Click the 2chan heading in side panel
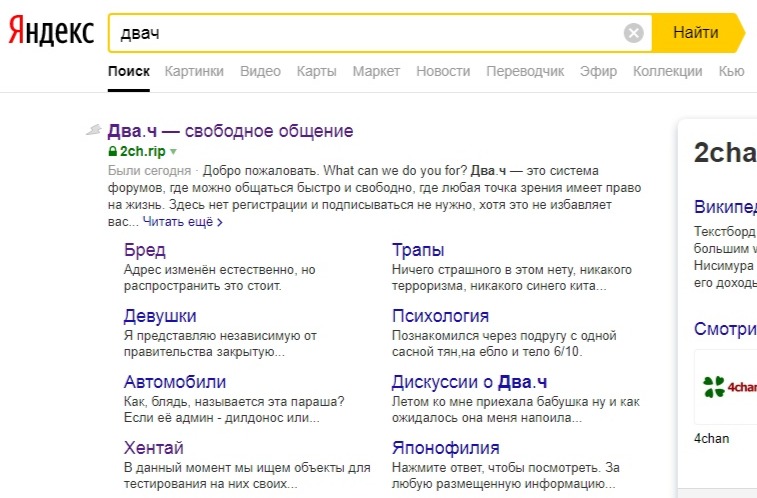This screenshot has height=498, width=757. coord(726,153)
